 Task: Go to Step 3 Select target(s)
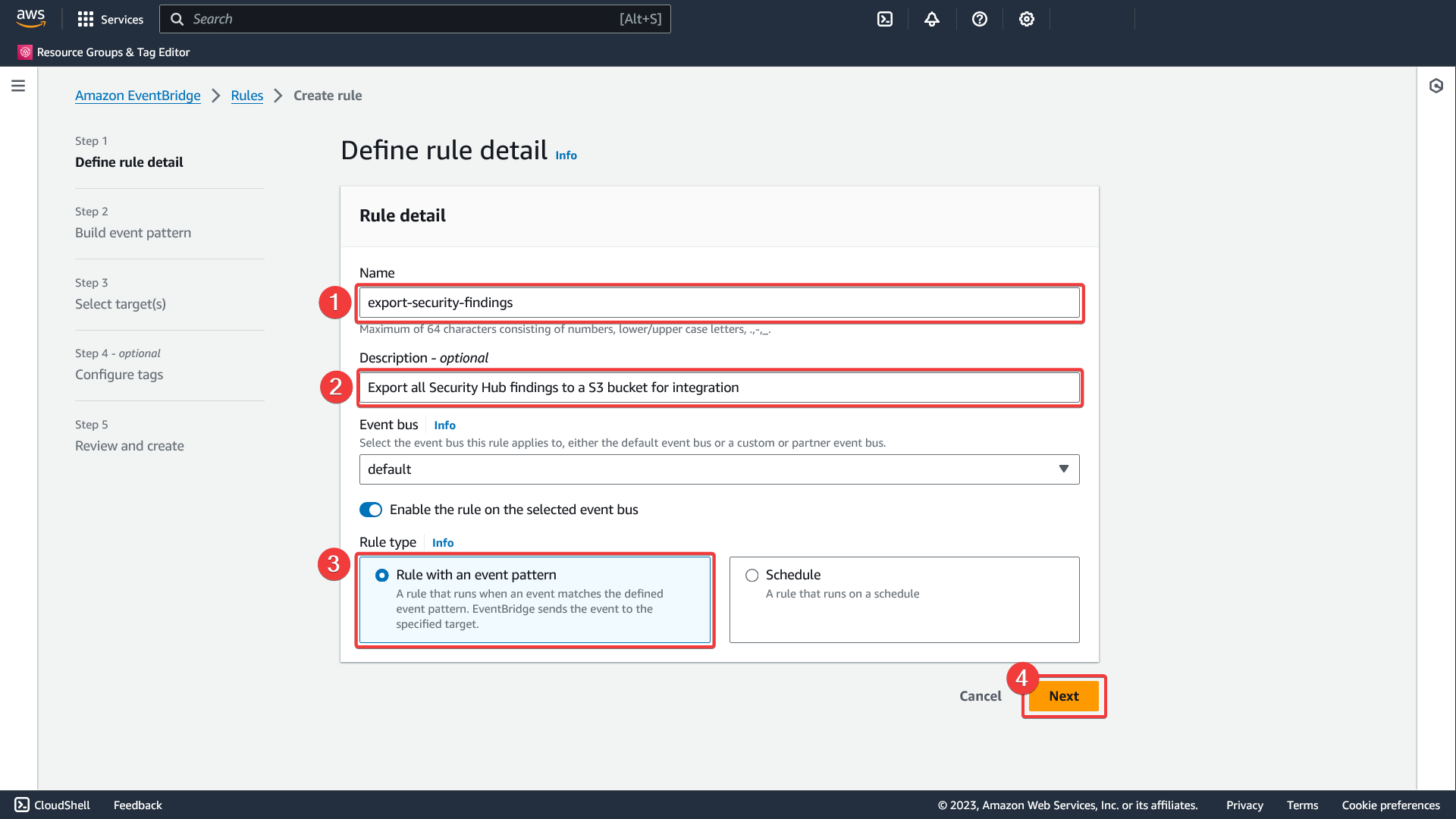pyautogui.click(x=121, y=304)
